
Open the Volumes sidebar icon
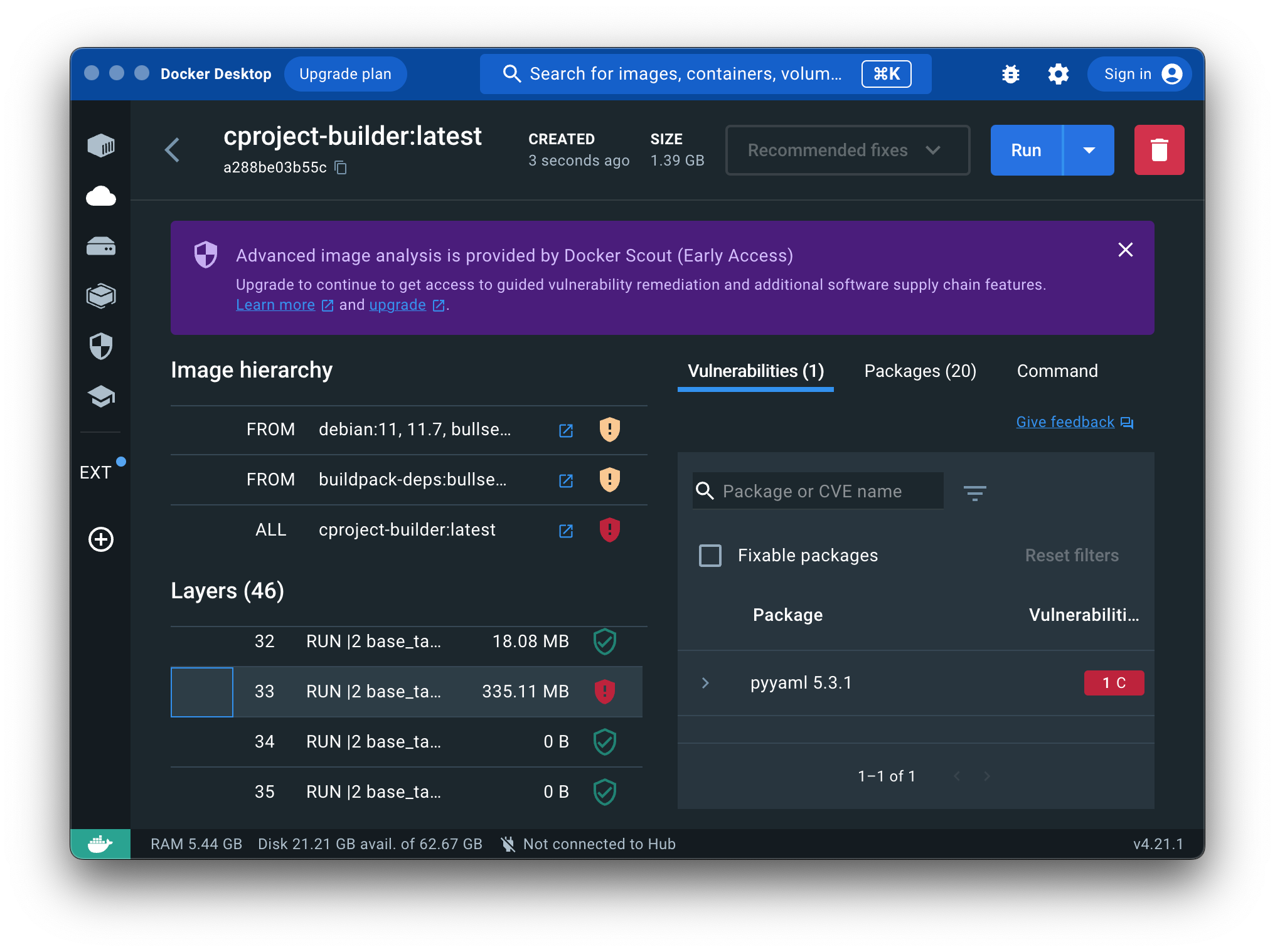(101, 246)
